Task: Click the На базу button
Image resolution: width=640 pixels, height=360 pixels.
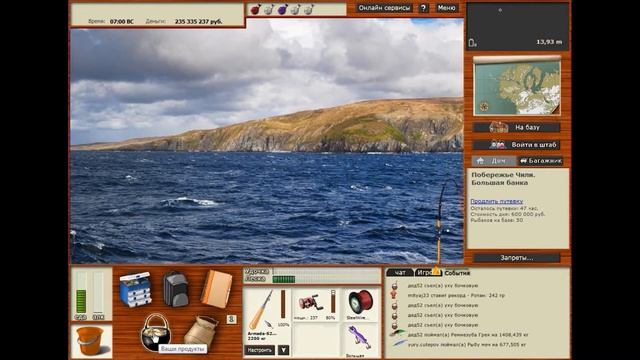Action: tap(516, 127)
